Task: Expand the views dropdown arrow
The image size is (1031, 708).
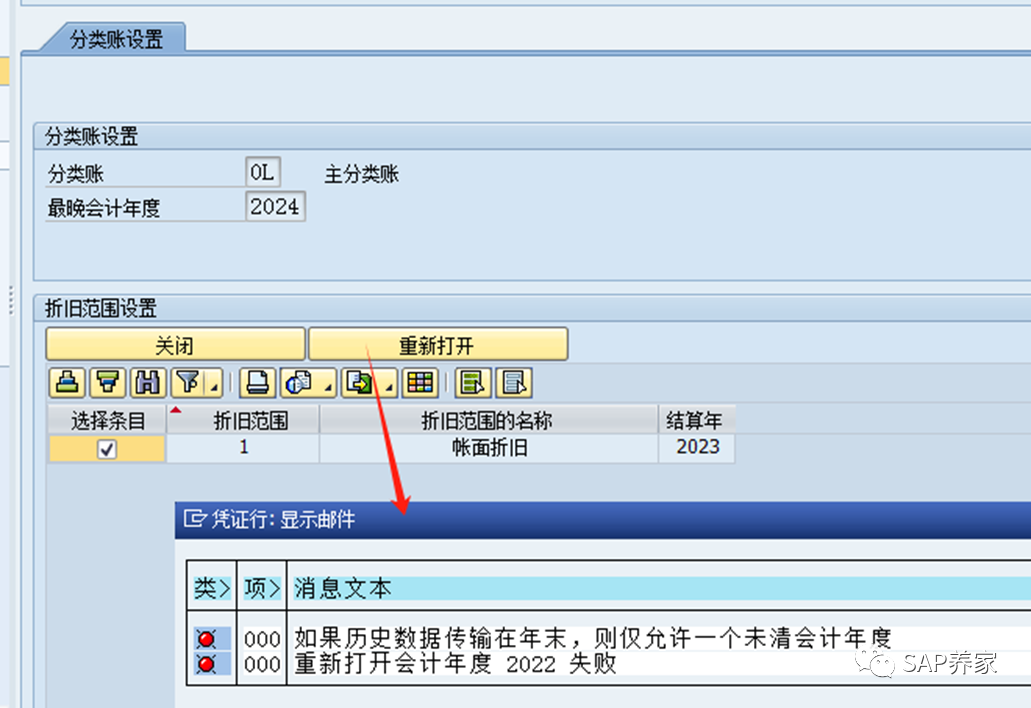Action: (327, 383)
